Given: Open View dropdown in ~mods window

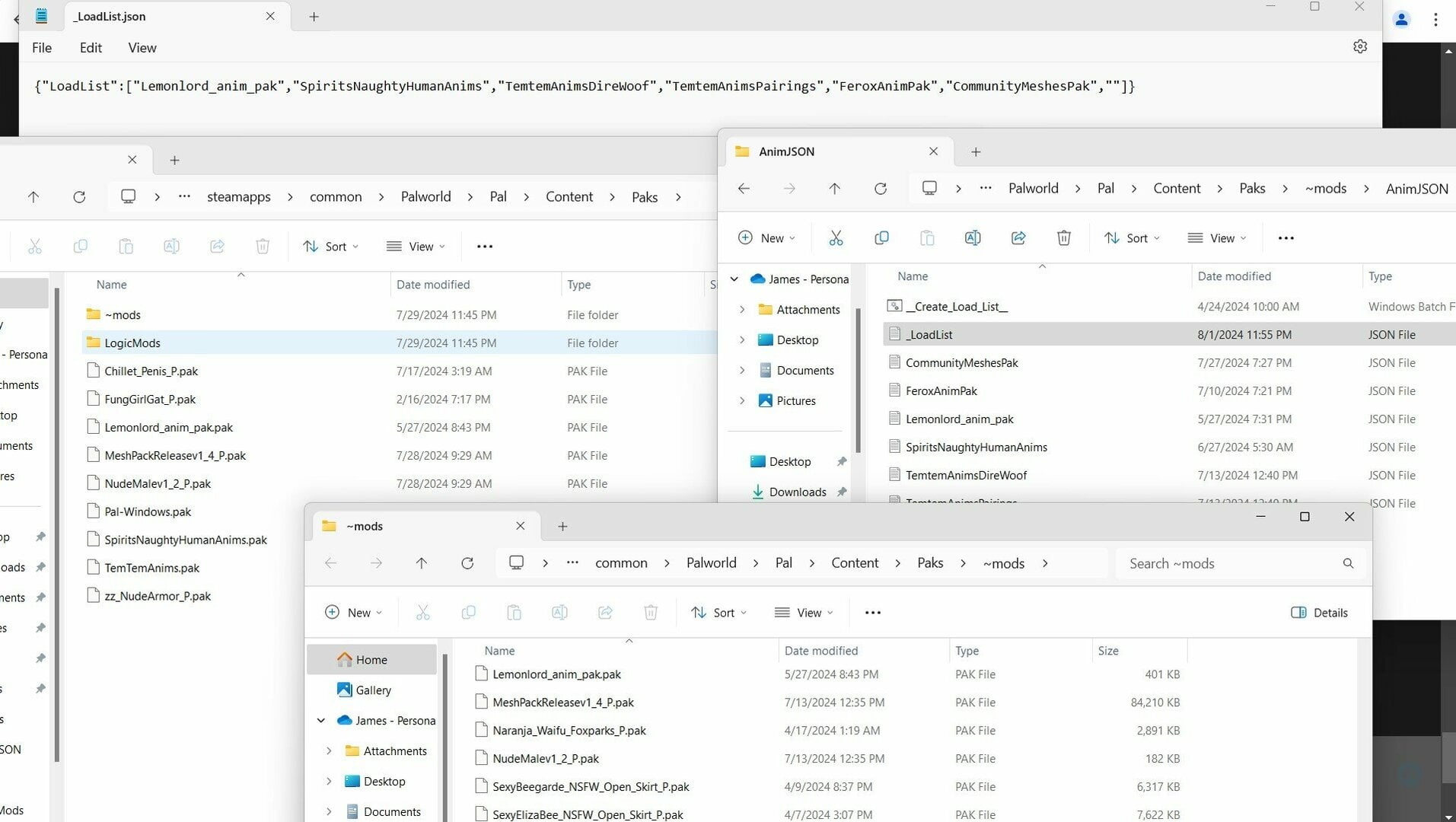Looking at the screenshot, I should point(804,613).
